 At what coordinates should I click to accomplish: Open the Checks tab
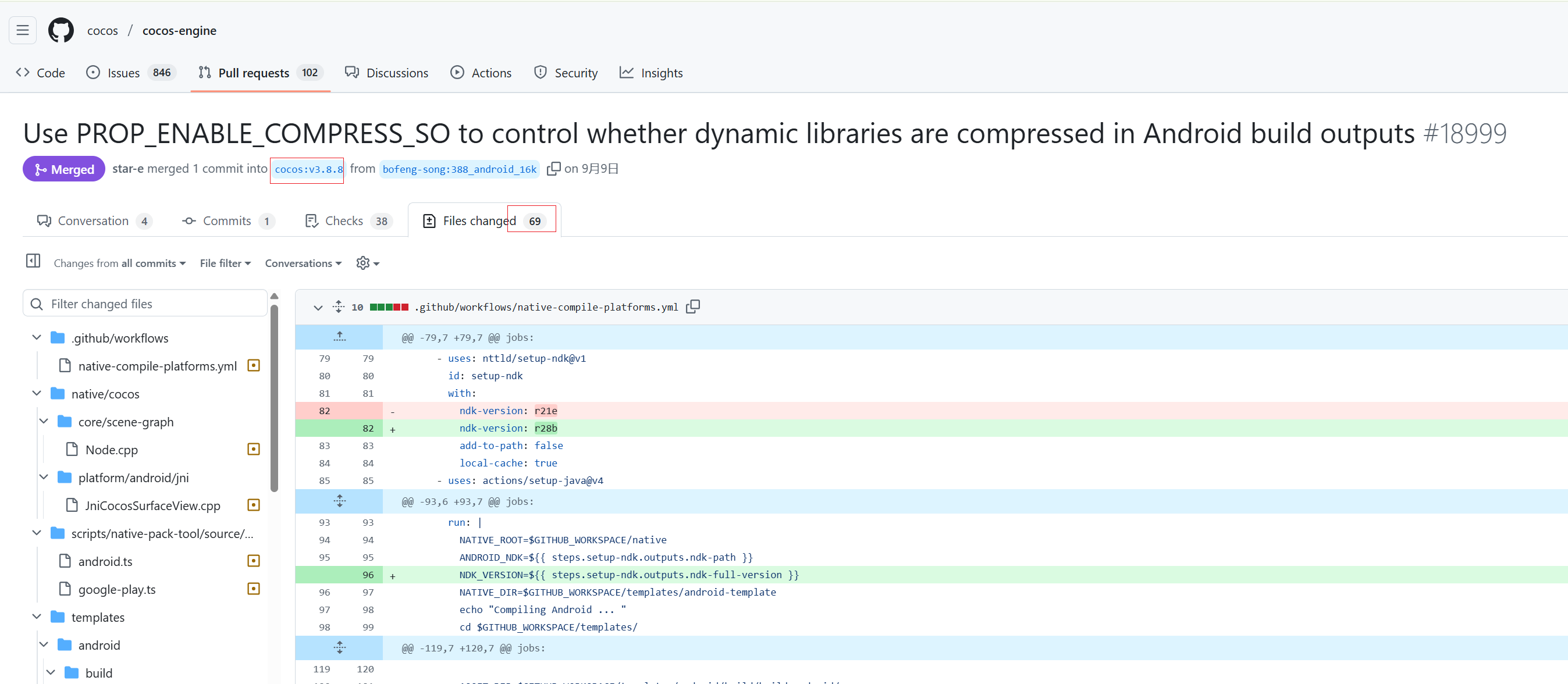(x=345, y=221)
